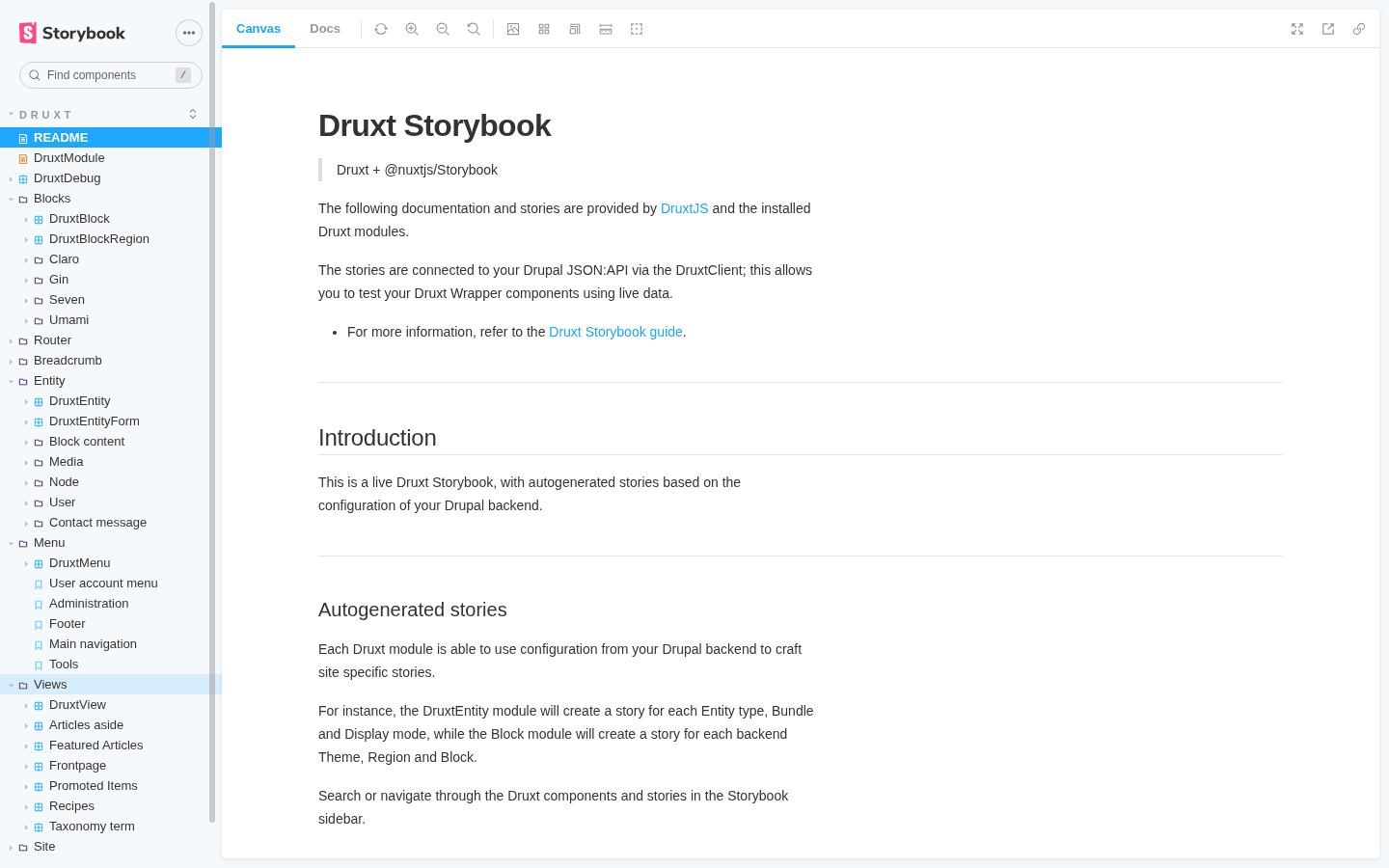
Task: Click the Introduction heading
Action: [x=377, y=438]
